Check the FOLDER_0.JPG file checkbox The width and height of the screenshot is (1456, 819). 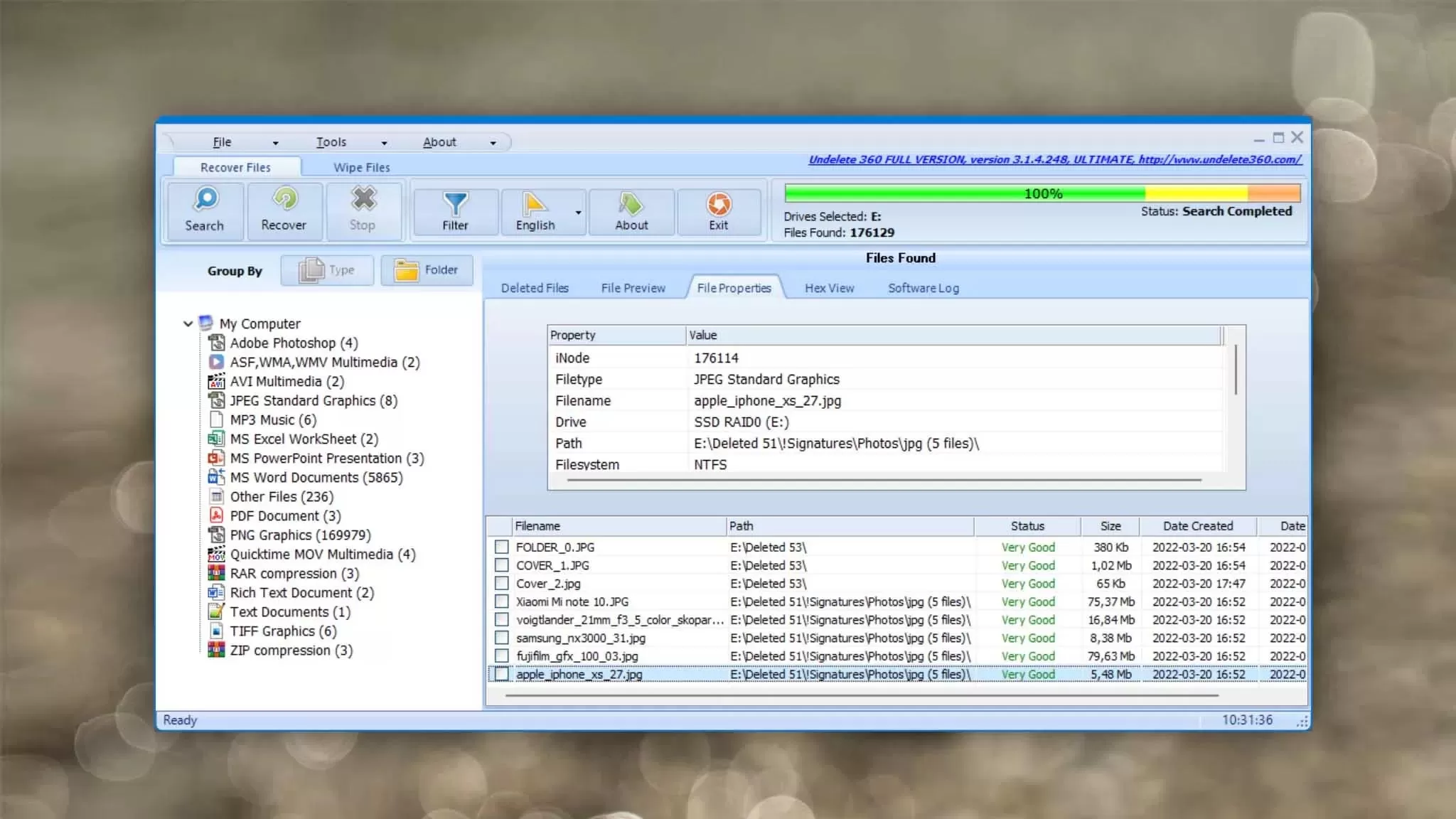click(x=502, y=547)
